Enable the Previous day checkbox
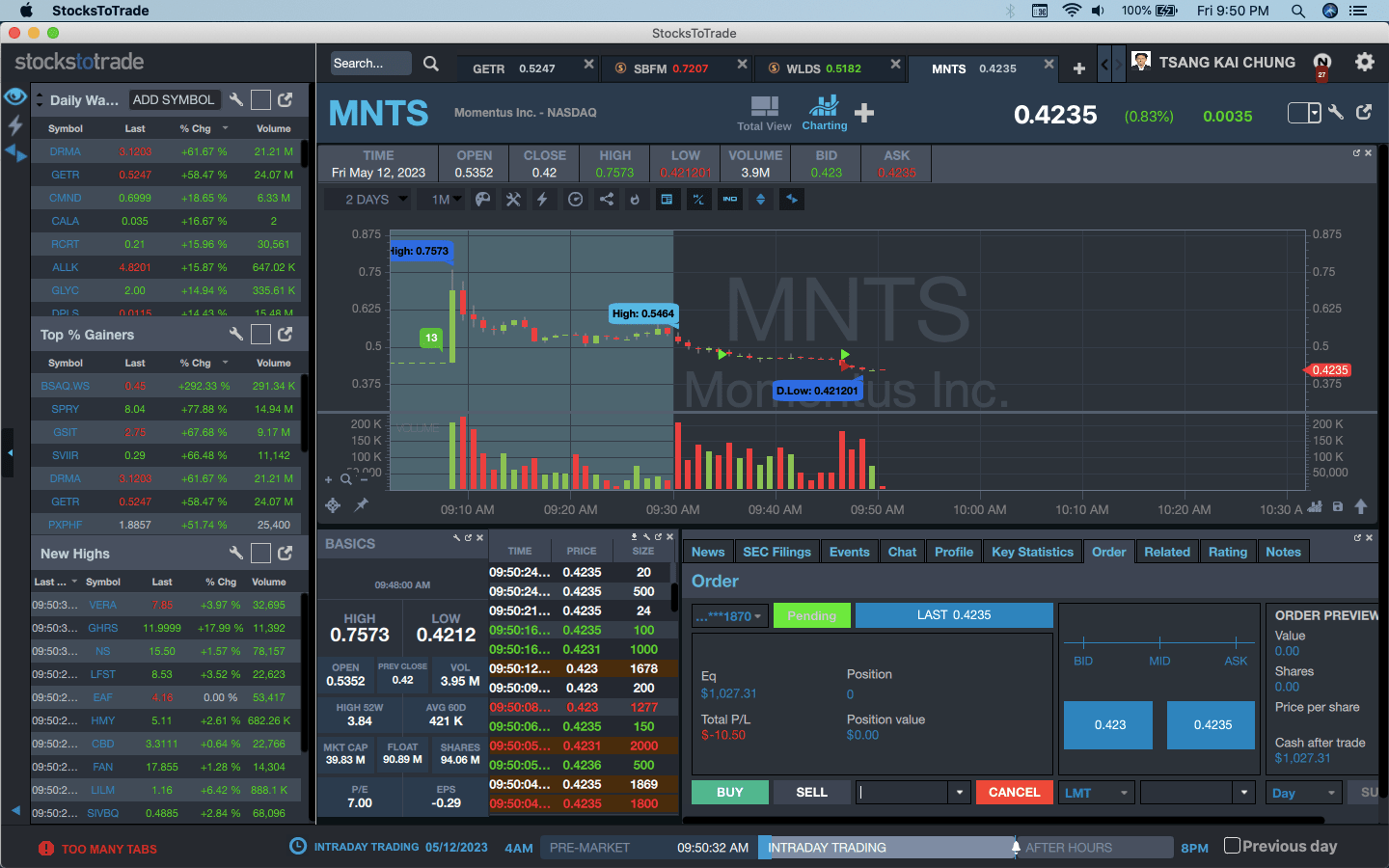The width and height of the screenshot is (1389, 868). click(1232, 846)
